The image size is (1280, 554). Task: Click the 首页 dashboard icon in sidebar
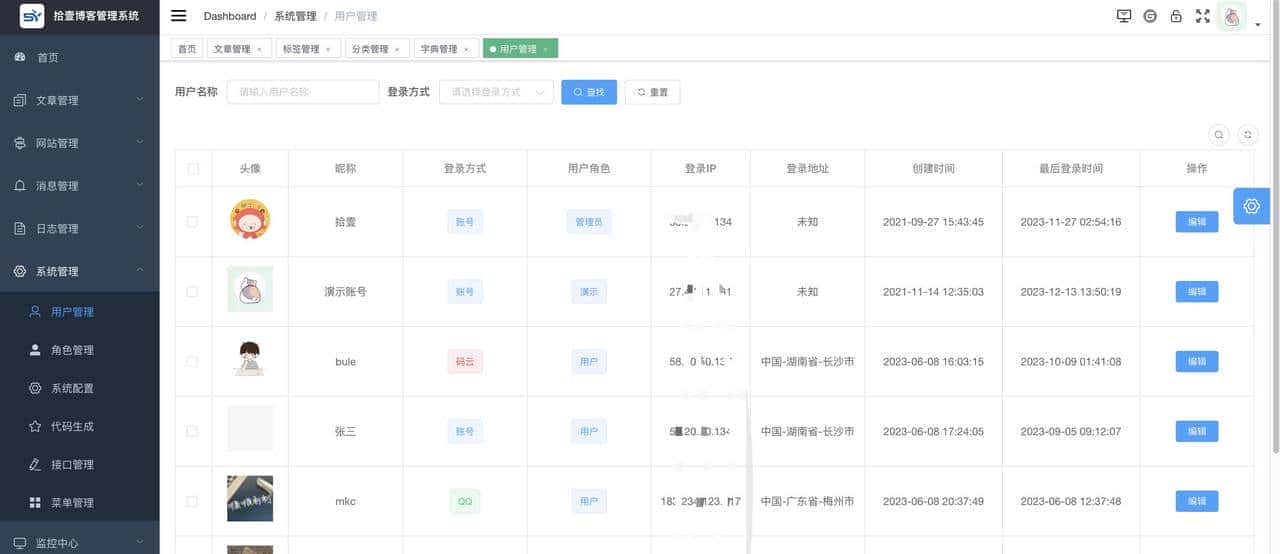(20, 57)
